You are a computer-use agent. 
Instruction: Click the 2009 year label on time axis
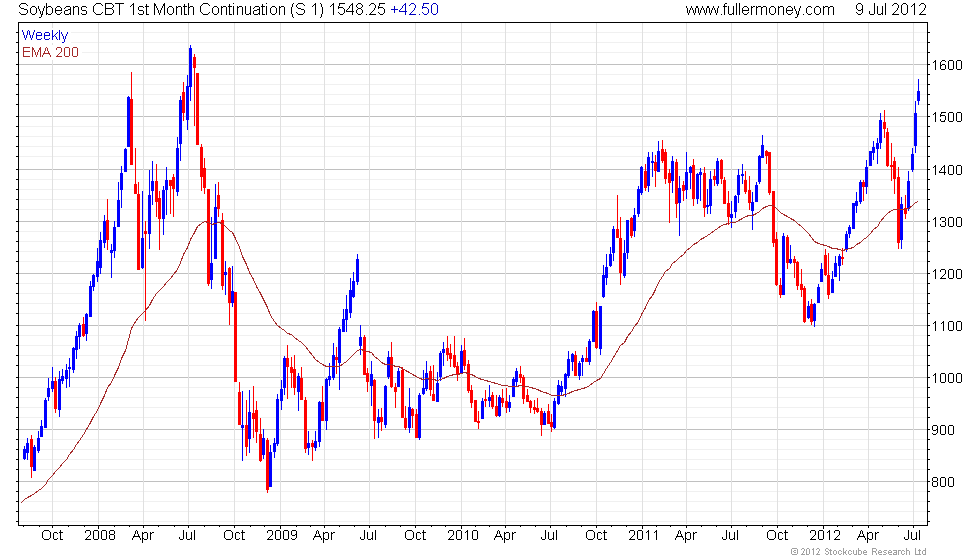click(x=281, y=535)
